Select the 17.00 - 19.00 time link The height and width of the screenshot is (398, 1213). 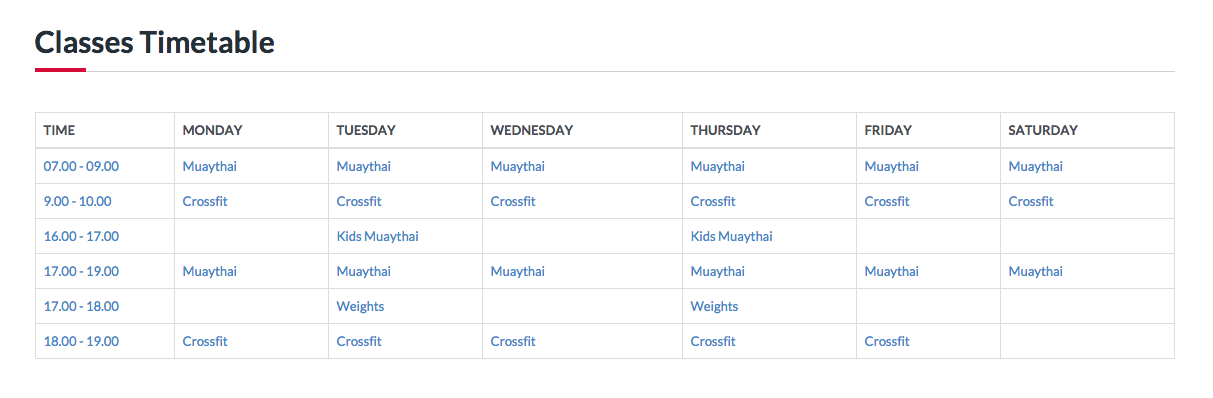(x=81, y=271)
